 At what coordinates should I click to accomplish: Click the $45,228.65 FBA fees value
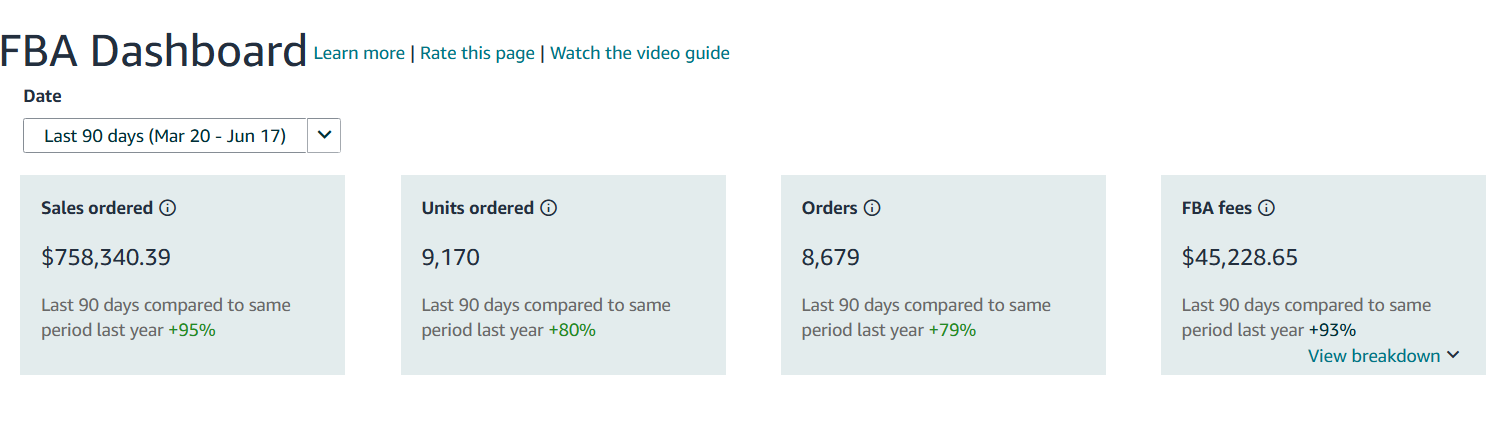coord(1240,257)
